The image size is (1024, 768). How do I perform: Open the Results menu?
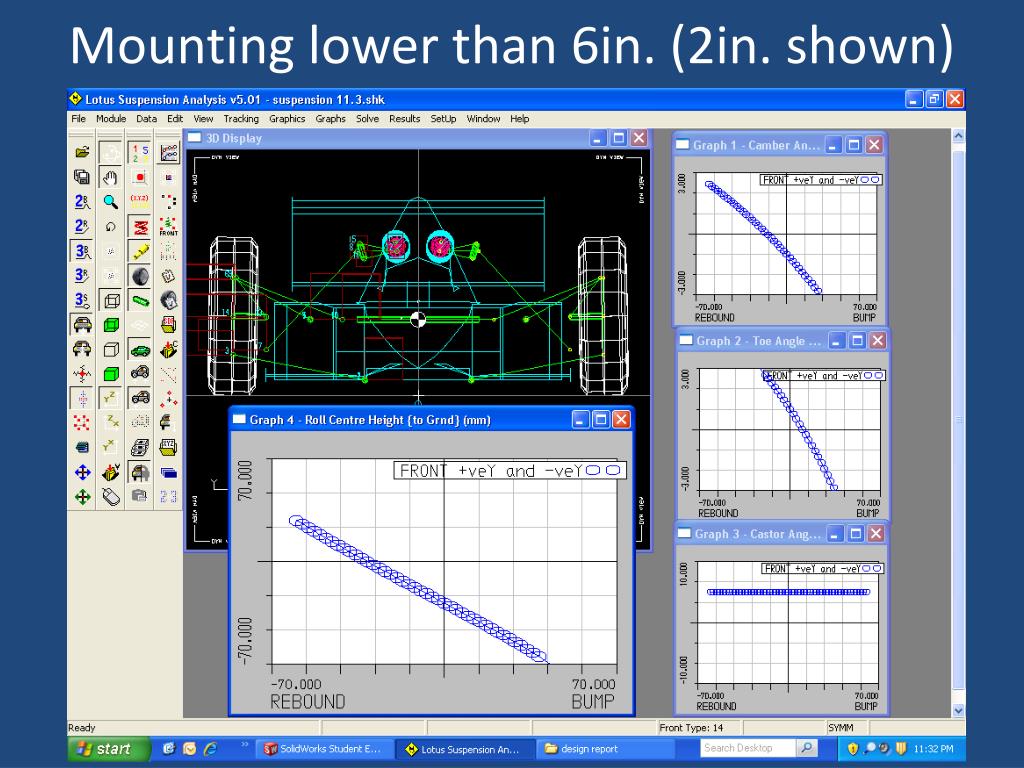pyautogui.click(x=405, y=119)
